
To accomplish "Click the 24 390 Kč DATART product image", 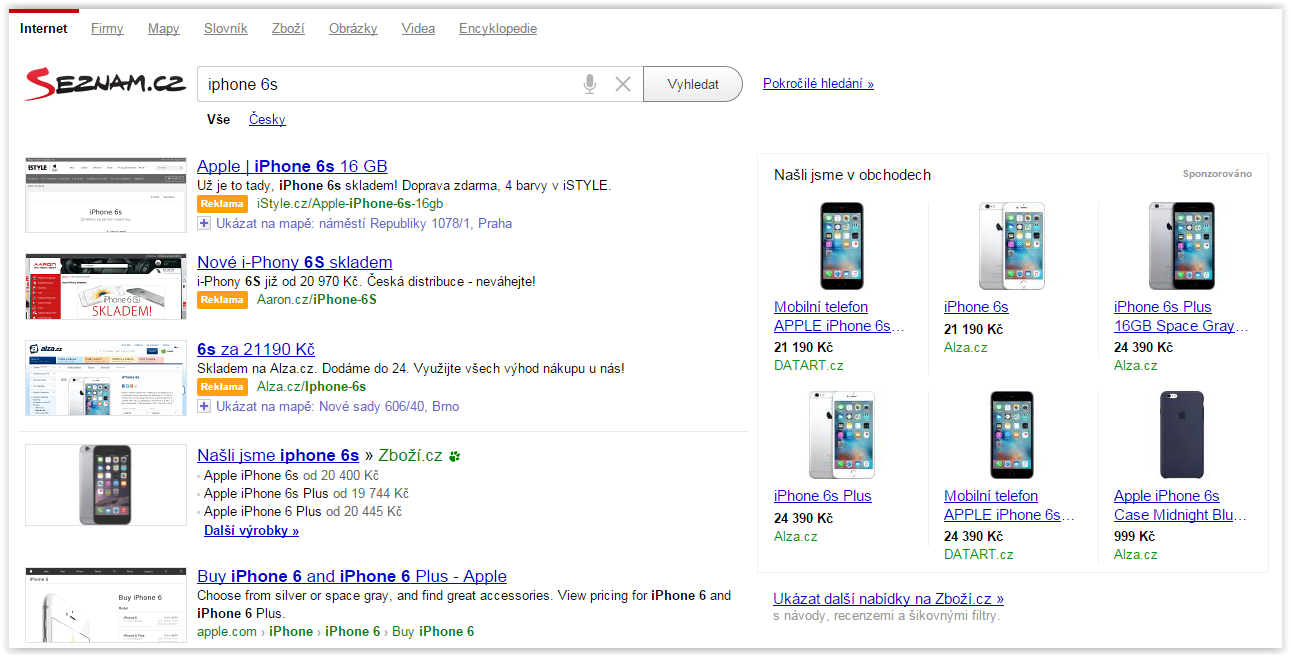I will (x=1011, y=435).
